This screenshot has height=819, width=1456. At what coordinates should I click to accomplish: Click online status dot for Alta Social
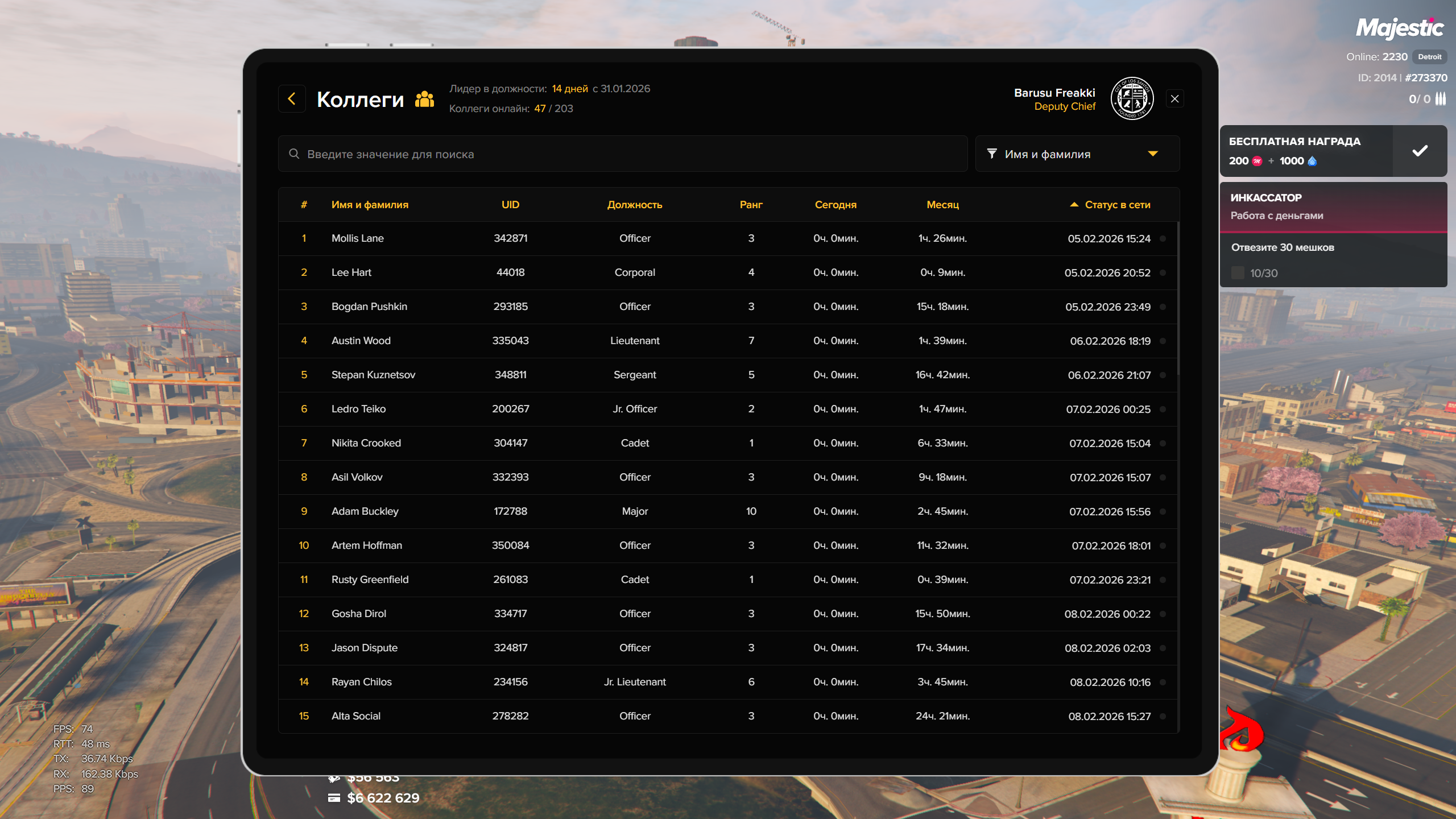point(1163,717)
